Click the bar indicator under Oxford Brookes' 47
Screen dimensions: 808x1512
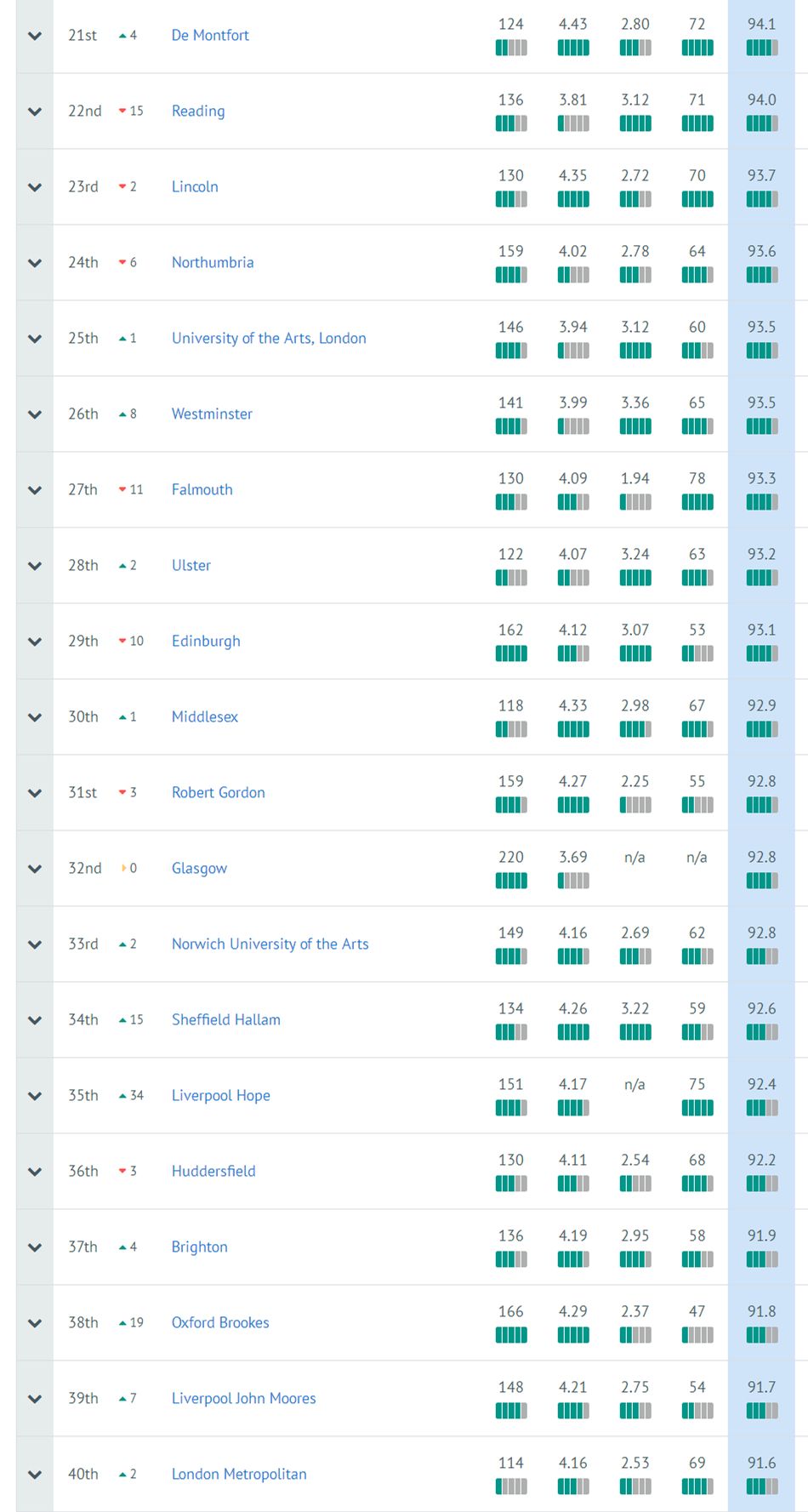coord(697,1335)
